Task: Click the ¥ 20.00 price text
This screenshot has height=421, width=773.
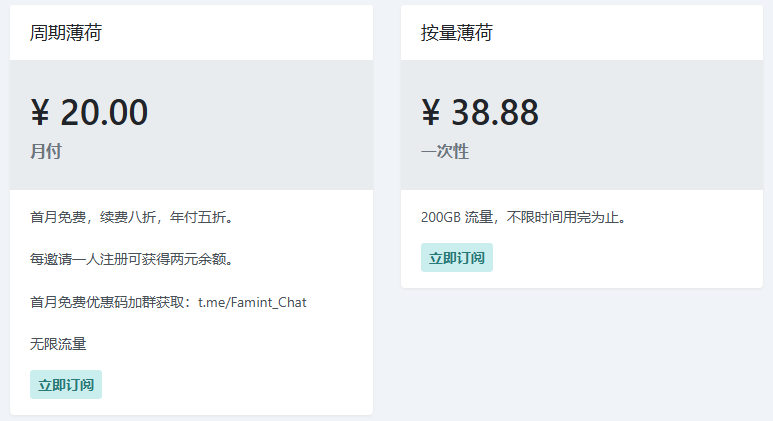Action: (89, 112)
